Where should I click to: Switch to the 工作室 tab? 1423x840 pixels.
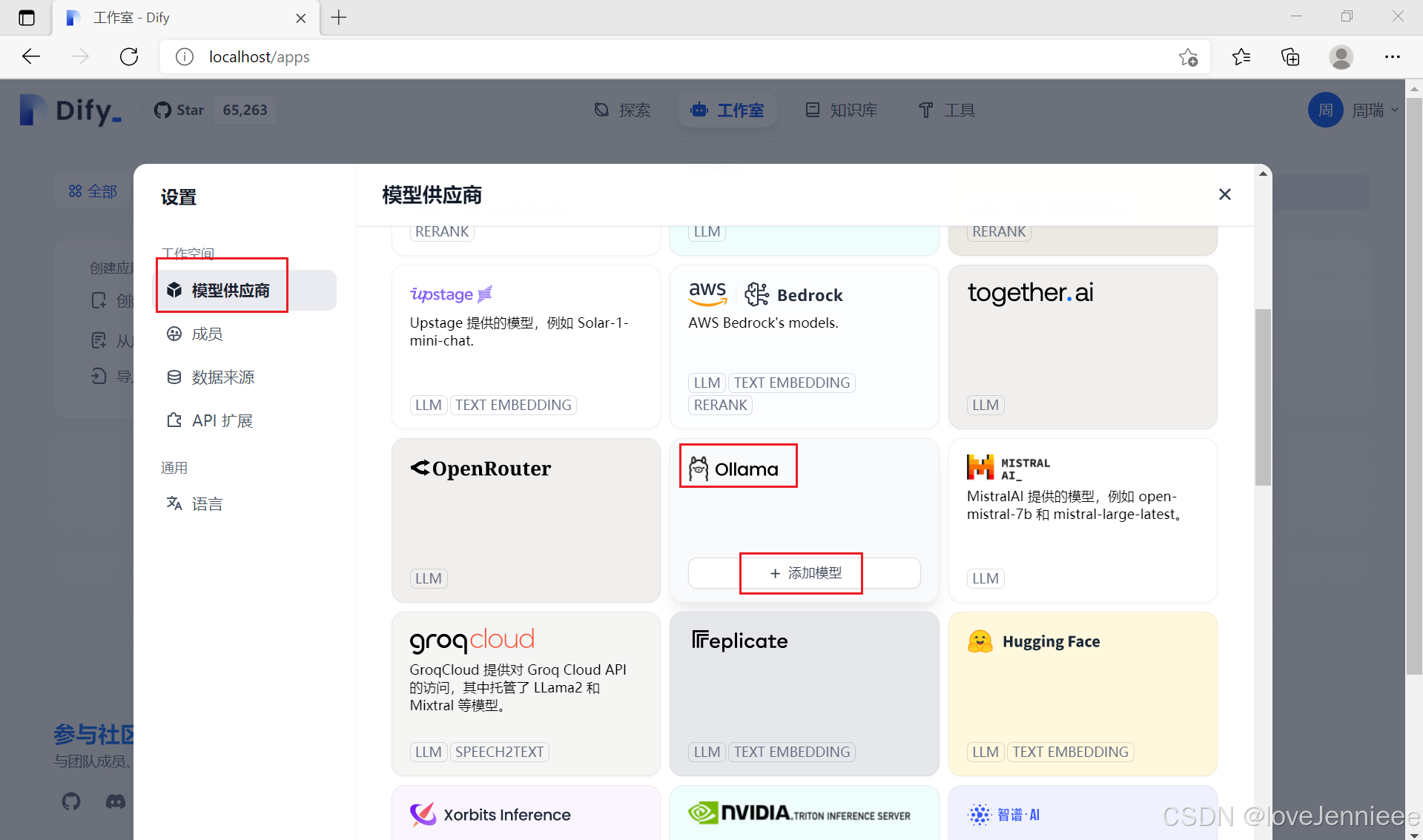coord(727,110)
